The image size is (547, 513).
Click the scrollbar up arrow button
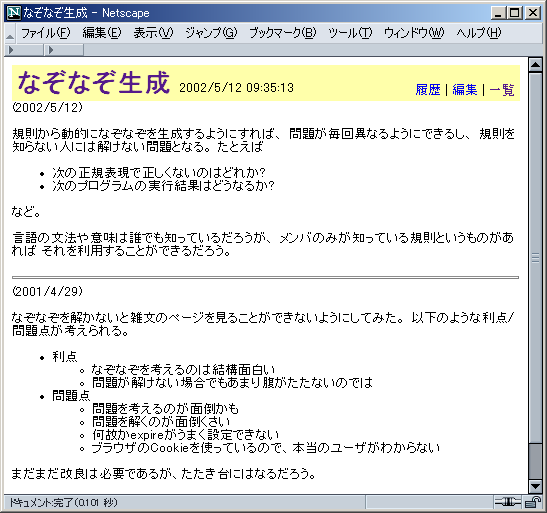535,65
